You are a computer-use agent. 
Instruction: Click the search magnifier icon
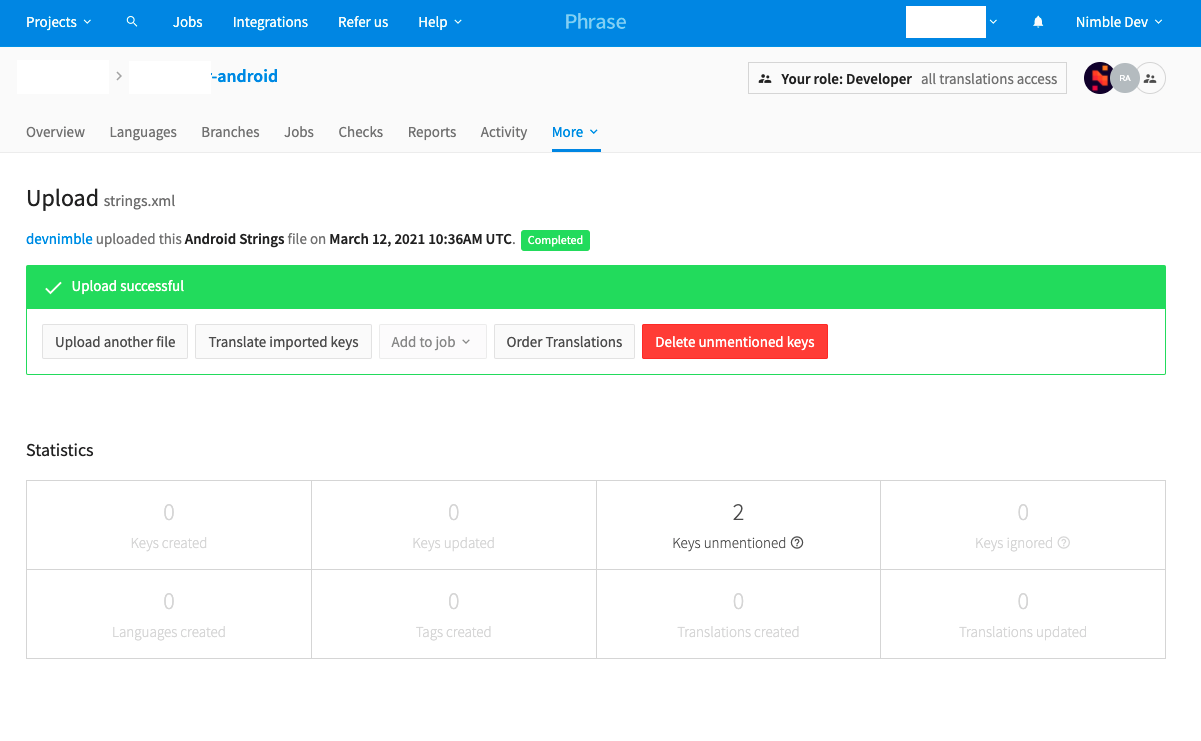pos(132,22)
